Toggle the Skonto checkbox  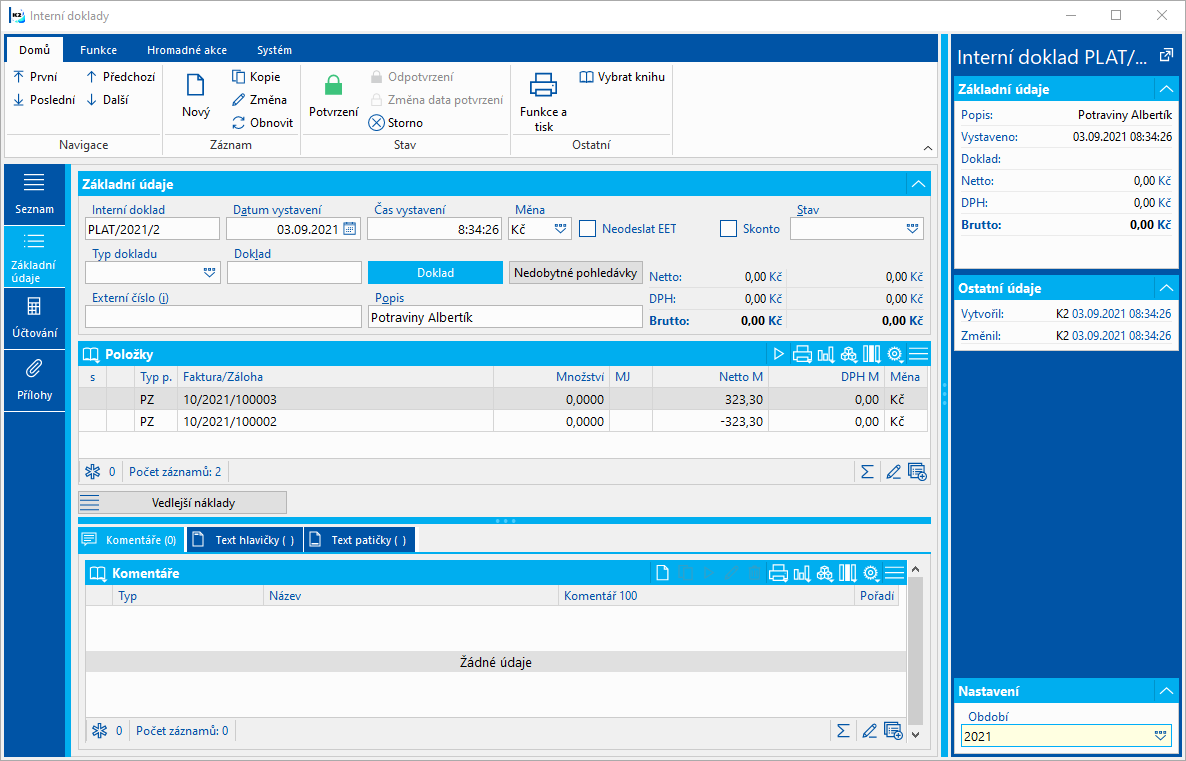pyautogui.click(x=728, y=229)
